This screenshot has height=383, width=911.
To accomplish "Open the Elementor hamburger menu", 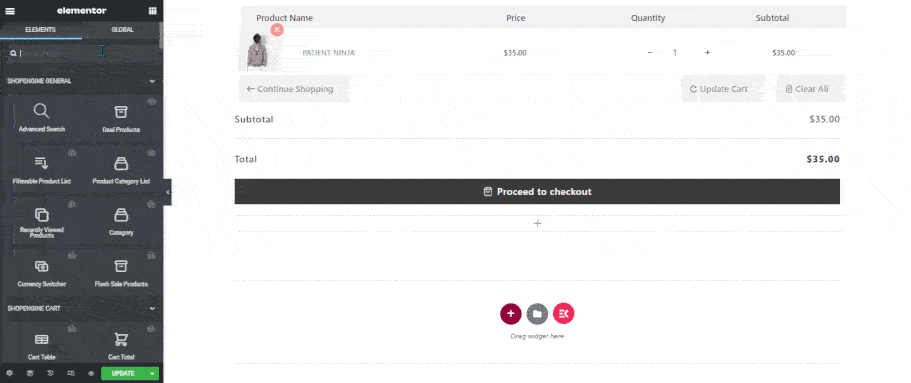I will point(10,10).
